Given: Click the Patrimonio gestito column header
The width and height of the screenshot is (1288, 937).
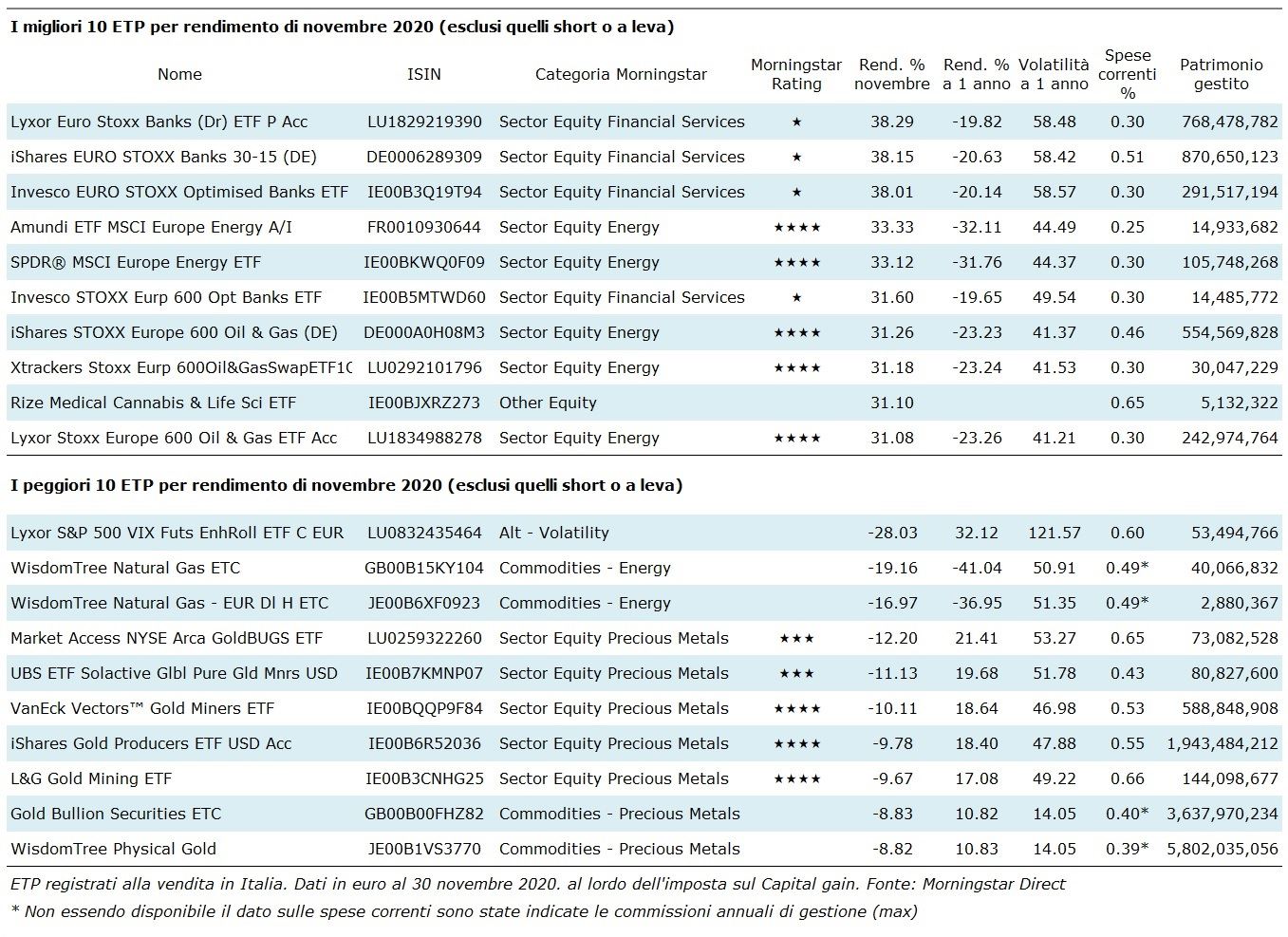Looking at the screenshot, I should [x=1221, y=74].
